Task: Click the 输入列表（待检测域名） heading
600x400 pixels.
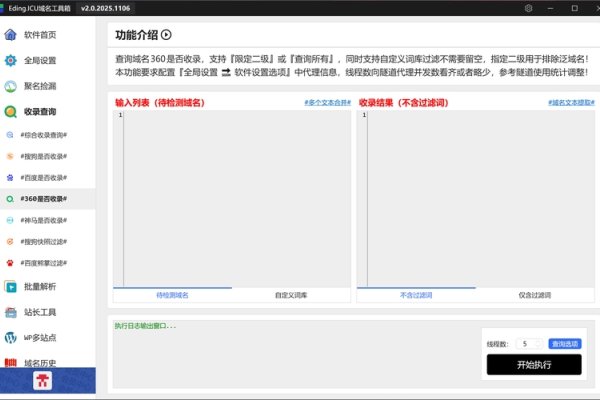Action: [x=160, y=103]
